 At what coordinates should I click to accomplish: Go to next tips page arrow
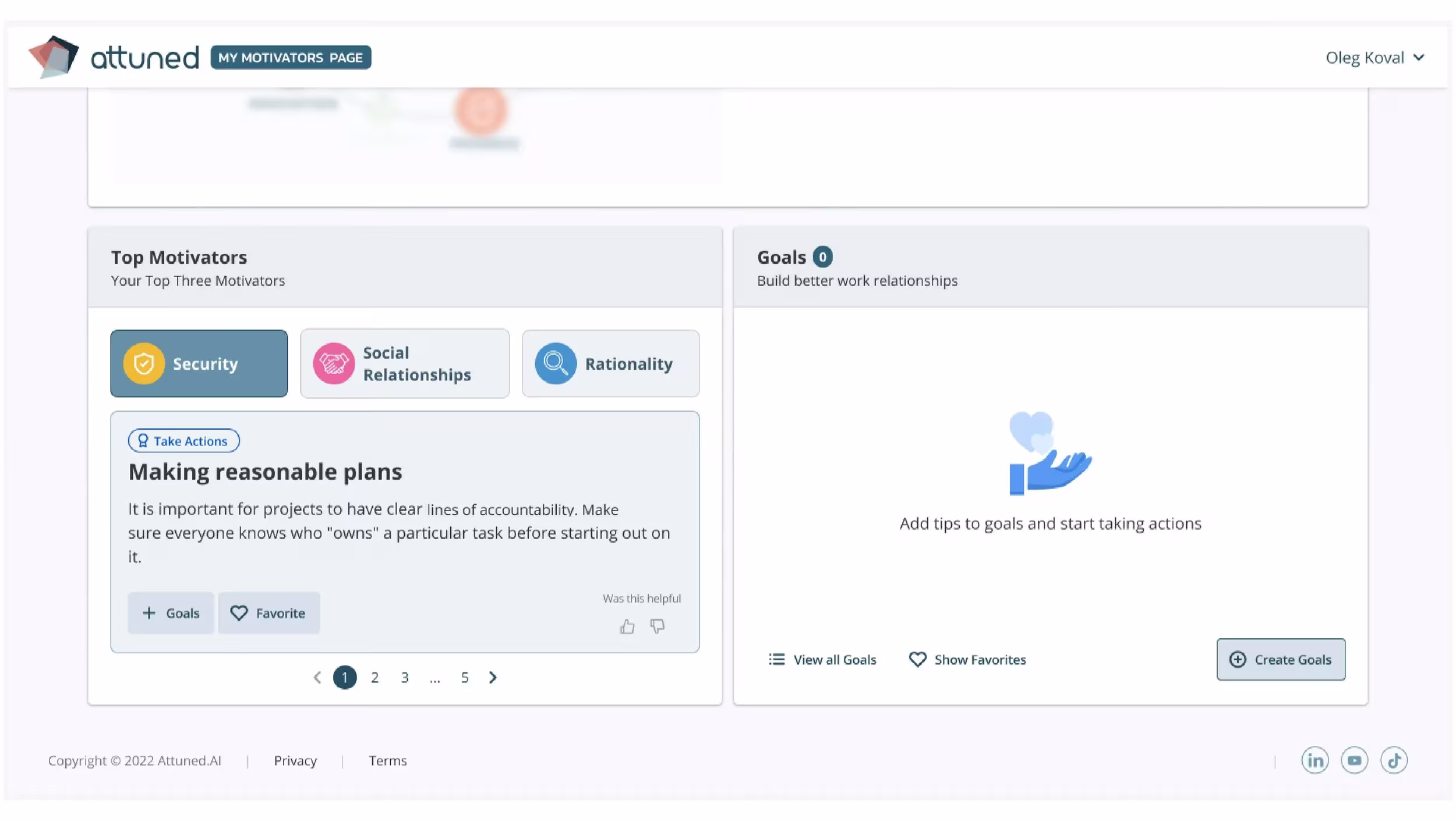point(493,677)
